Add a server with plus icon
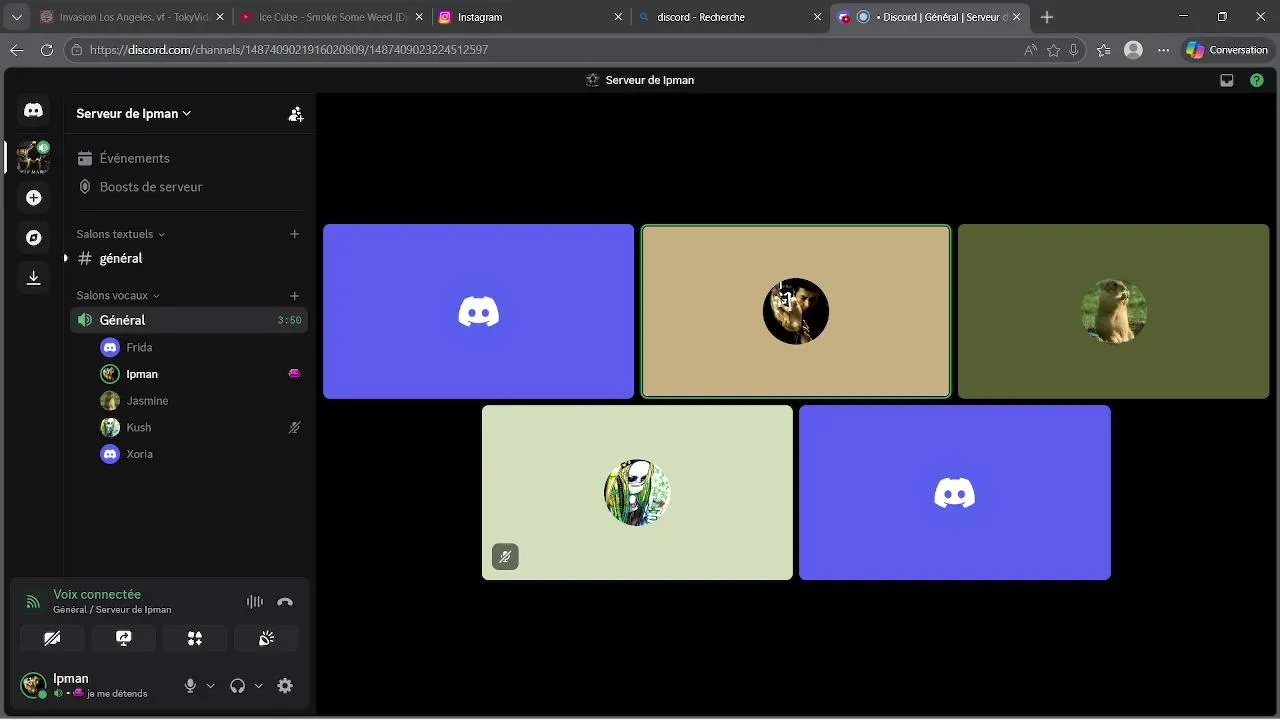 (x=33, y=198)
